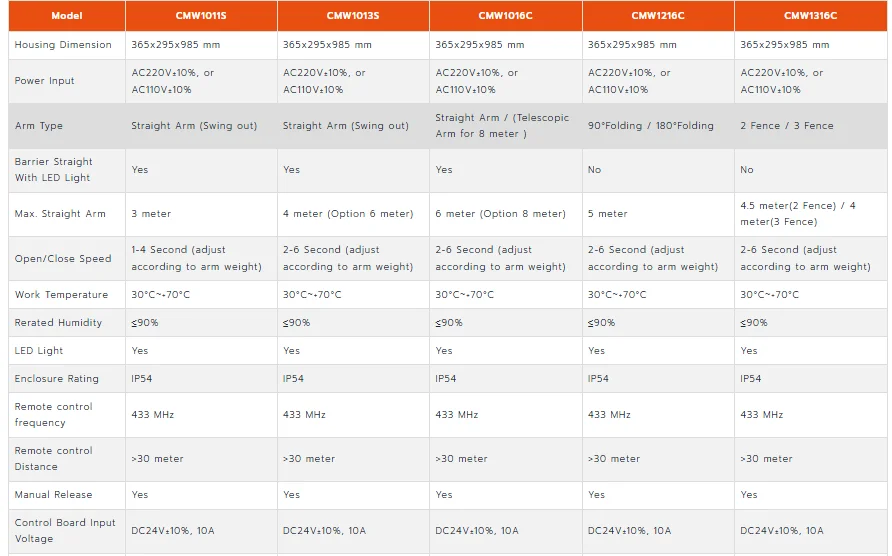Screen dimensions: 892x556
Task: Click the 6 meter (Option 8 meter) cell
Action: coord(501,214)
